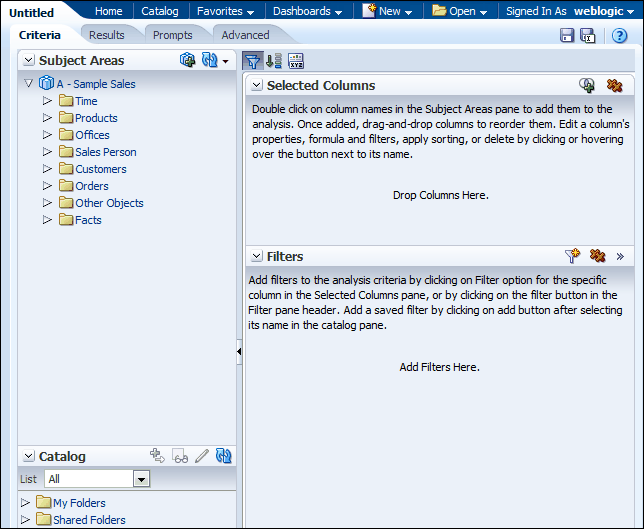Viewport: 644px width, 529px height.
Task: Select the Customers folder label
Action: pos(101,169)
